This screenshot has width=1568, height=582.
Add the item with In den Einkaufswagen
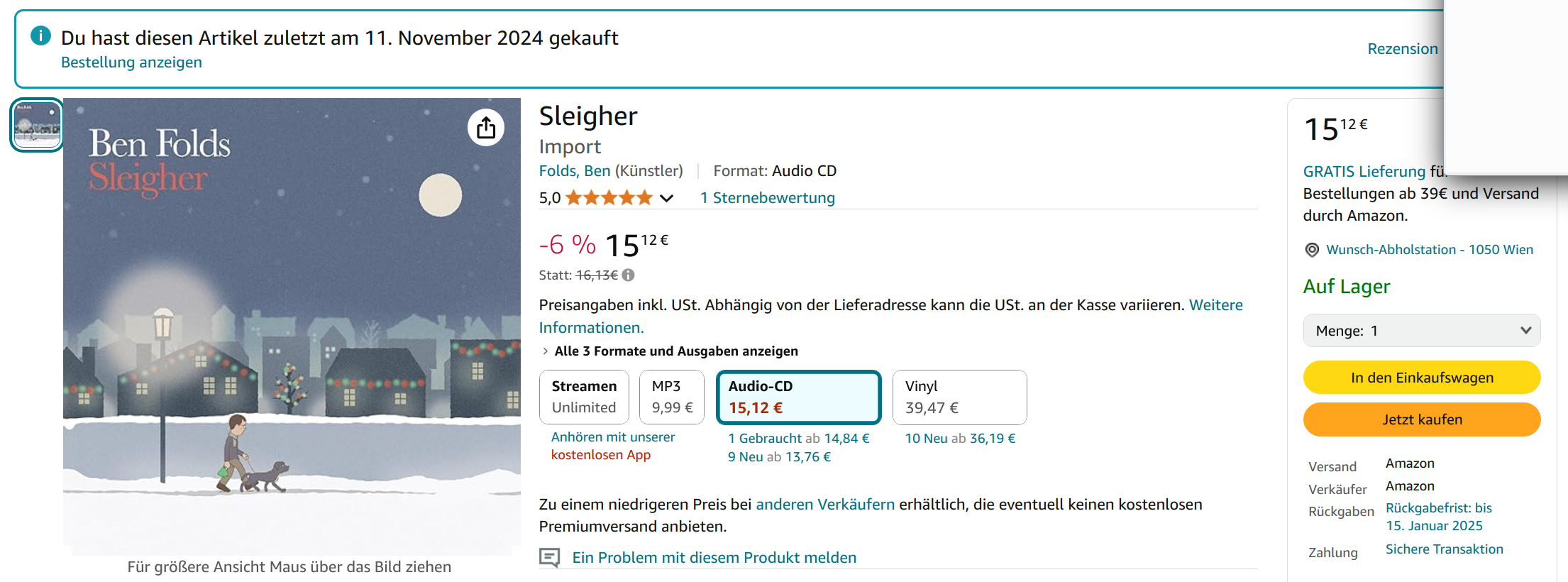(x=1421, y=378)
